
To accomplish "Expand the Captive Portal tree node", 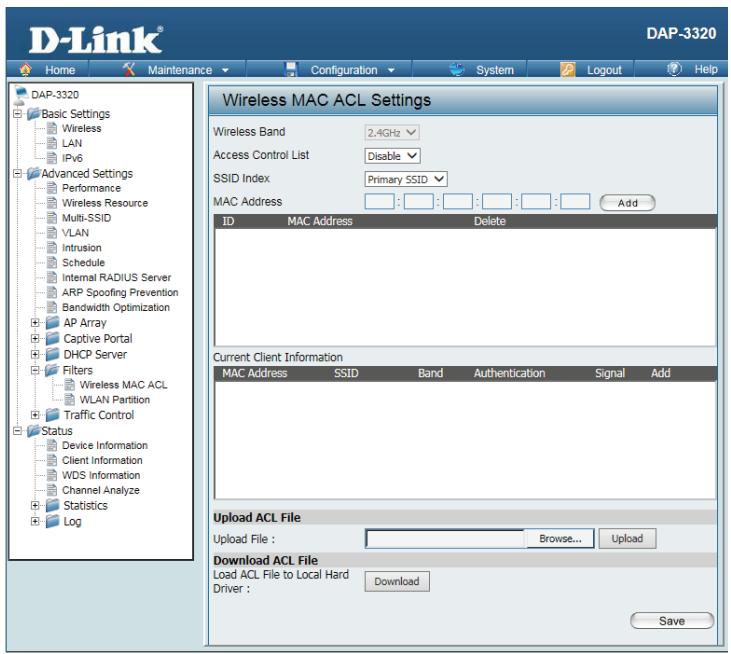I will (x=35, y=338).
